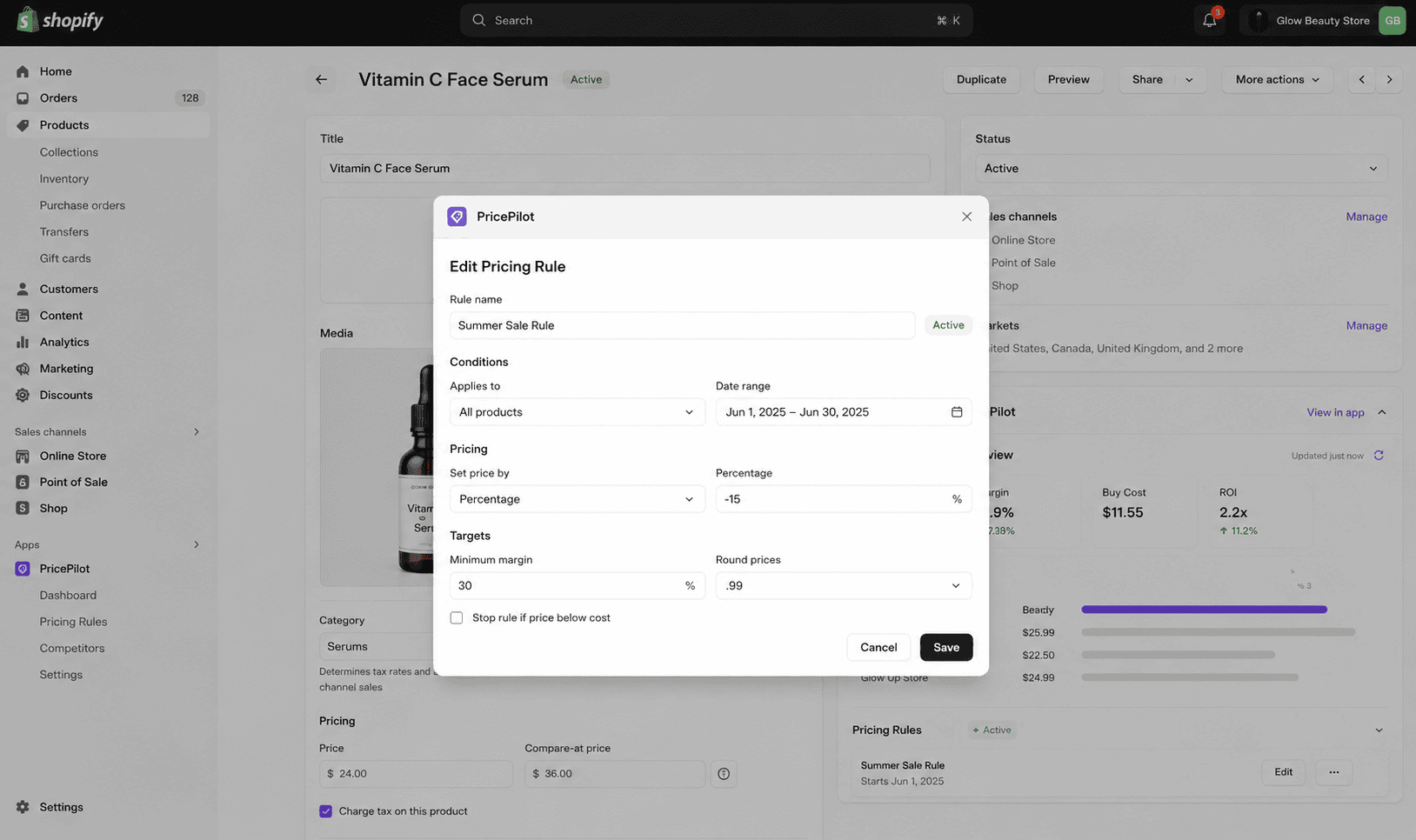
Task: Click the Percentage input field
Action: (844, 499)
